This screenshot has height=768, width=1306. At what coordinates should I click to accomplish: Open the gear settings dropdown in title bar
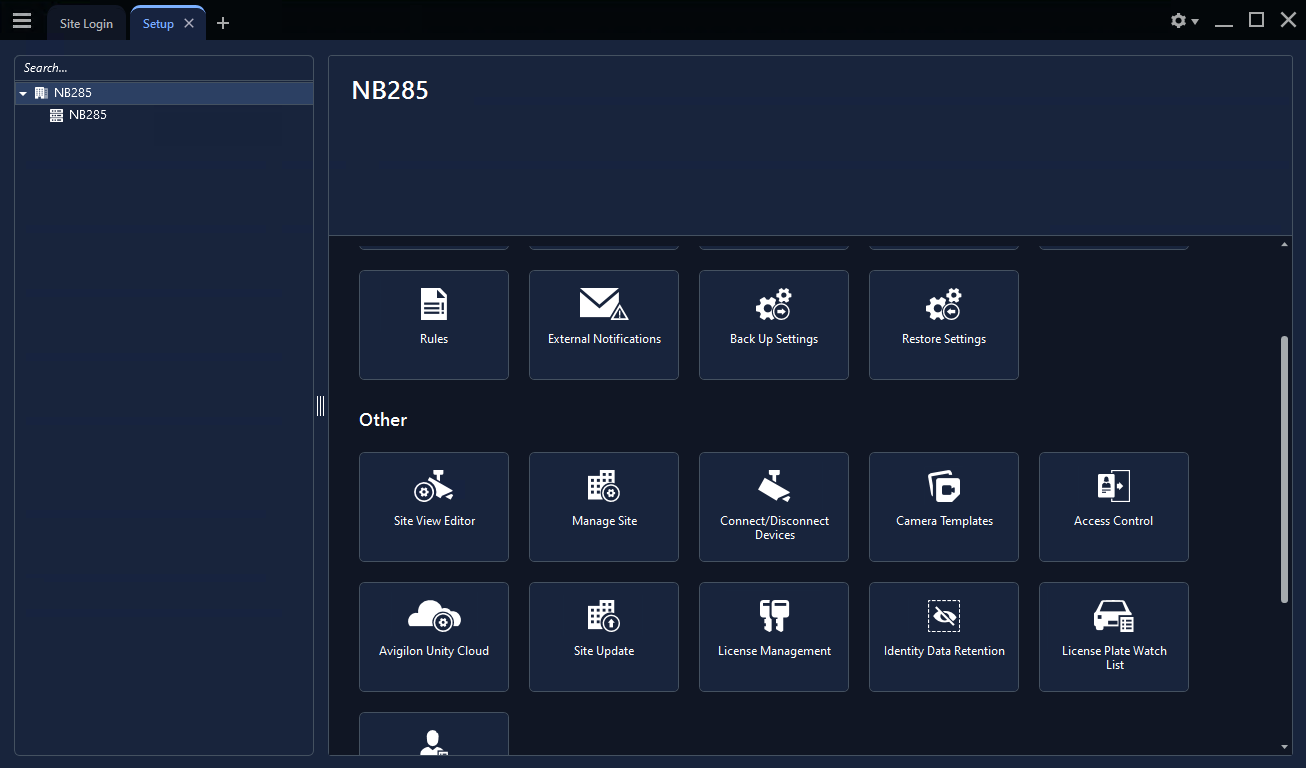[1184, 21]
